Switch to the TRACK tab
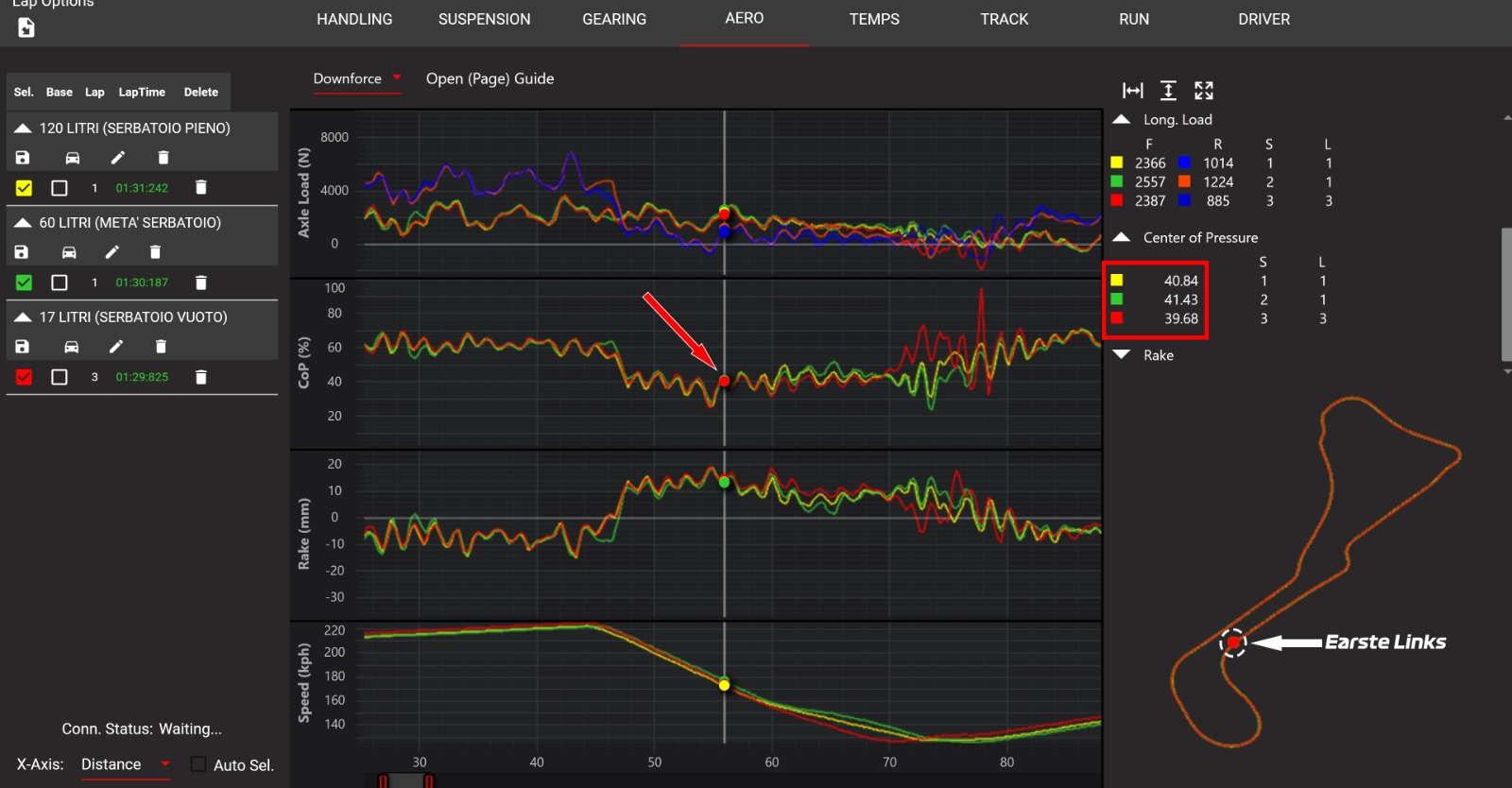Viewport: 1512px width, 788px height. [1005, 19]
